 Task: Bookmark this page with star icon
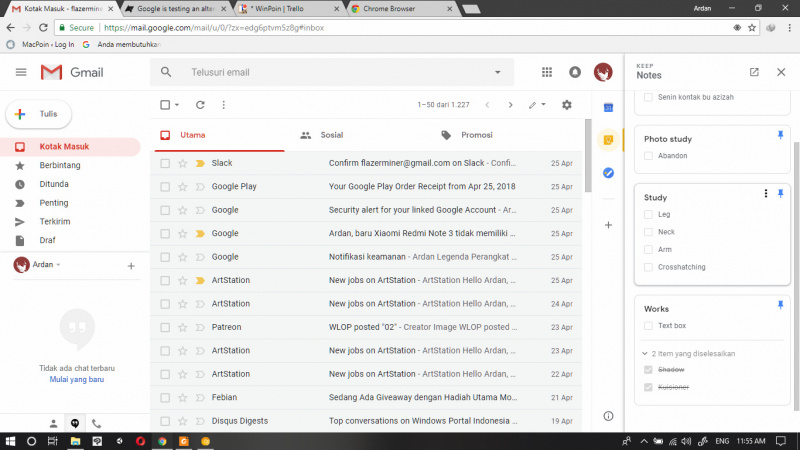coord(752,28)
